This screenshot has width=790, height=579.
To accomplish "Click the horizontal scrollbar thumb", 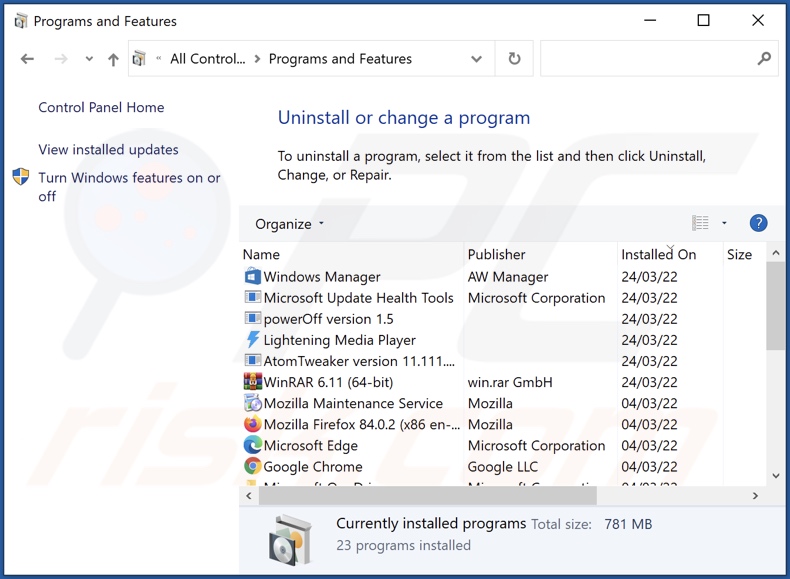I will [428, 496].
